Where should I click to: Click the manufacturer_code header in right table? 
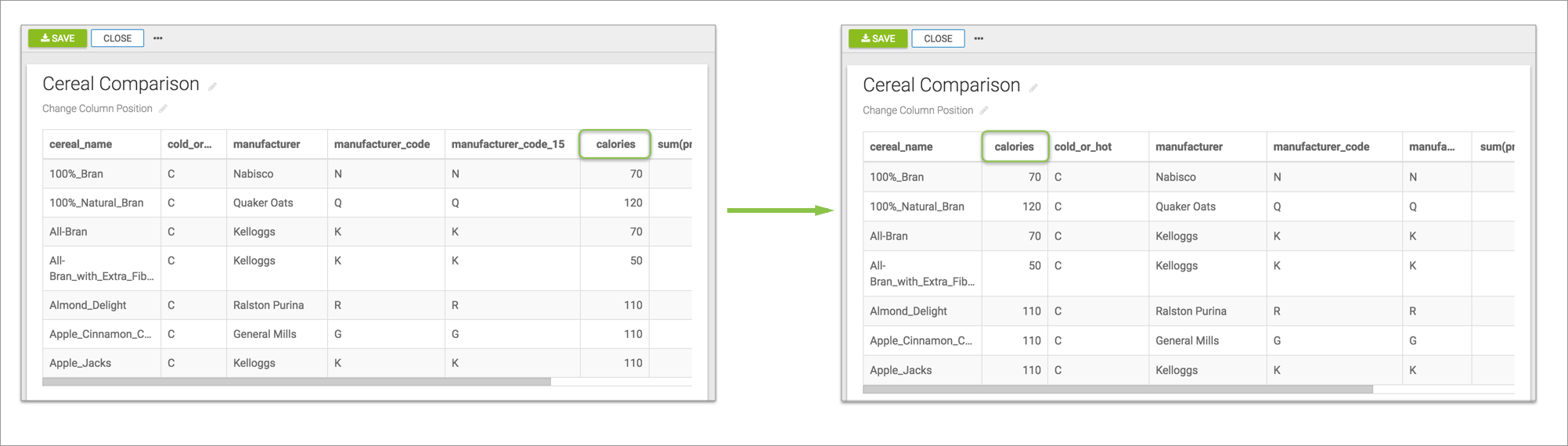1321,146
